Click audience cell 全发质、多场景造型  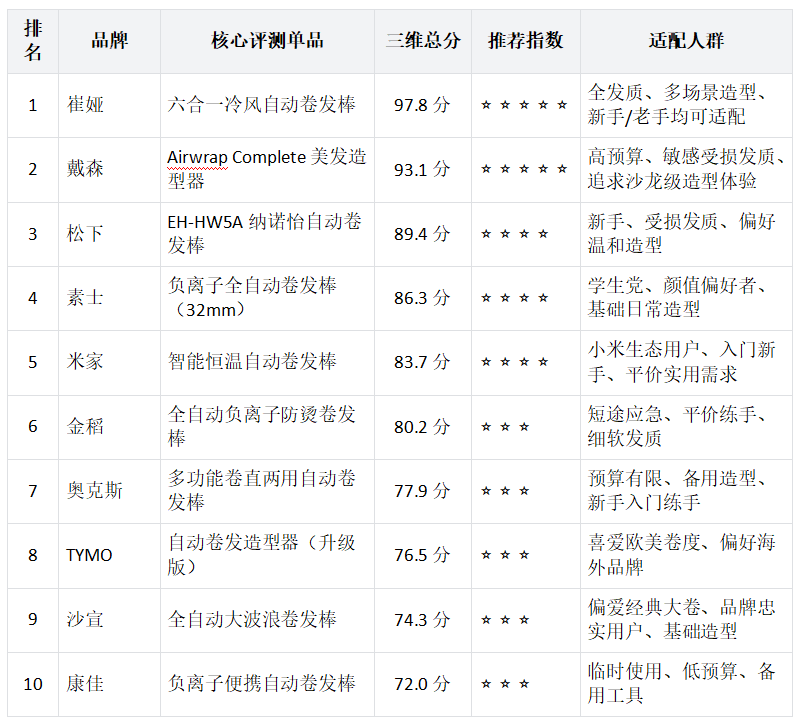click(686, 105)
